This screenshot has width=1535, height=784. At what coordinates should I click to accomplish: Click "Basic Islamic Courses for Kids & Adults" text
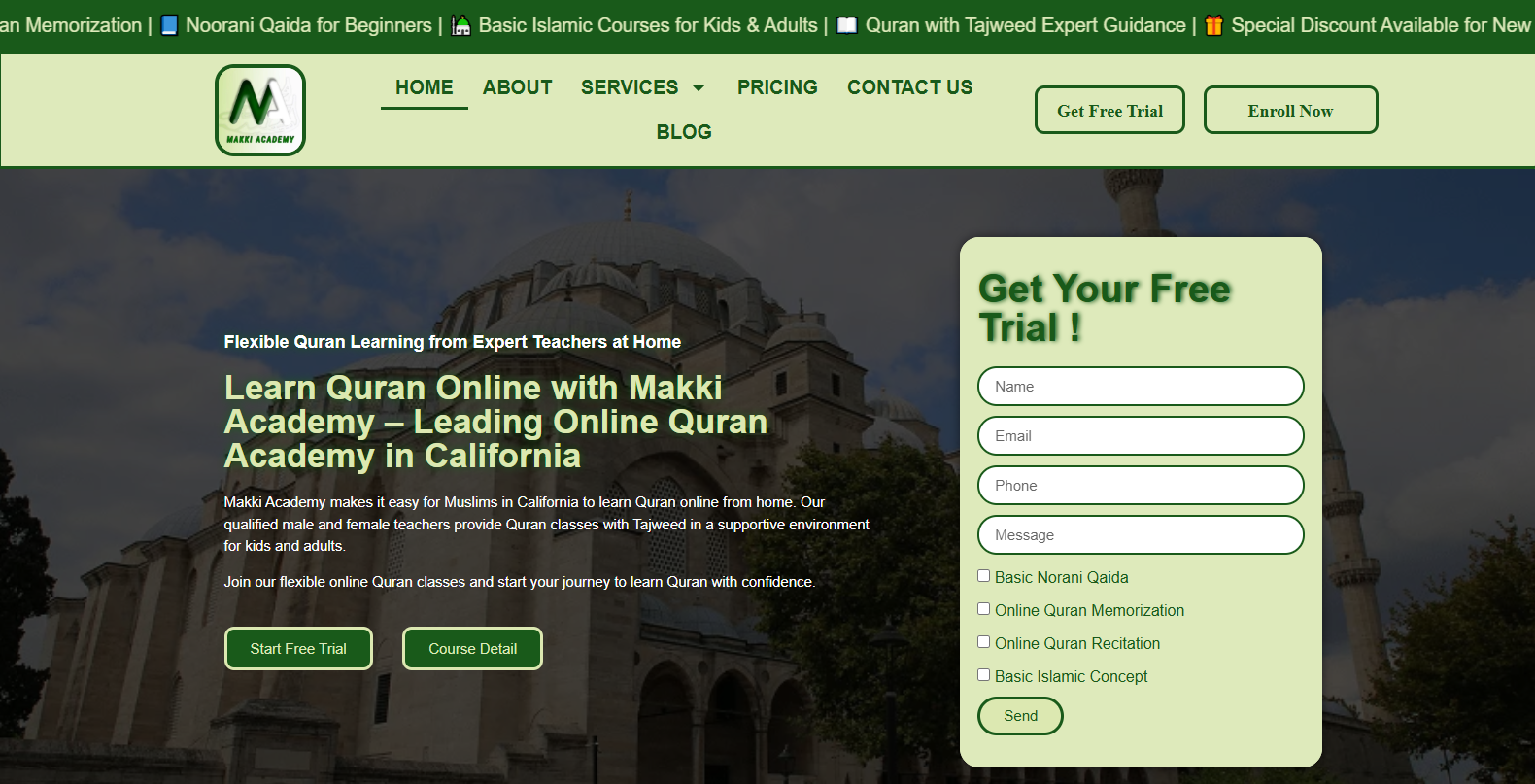click(648, 25)
